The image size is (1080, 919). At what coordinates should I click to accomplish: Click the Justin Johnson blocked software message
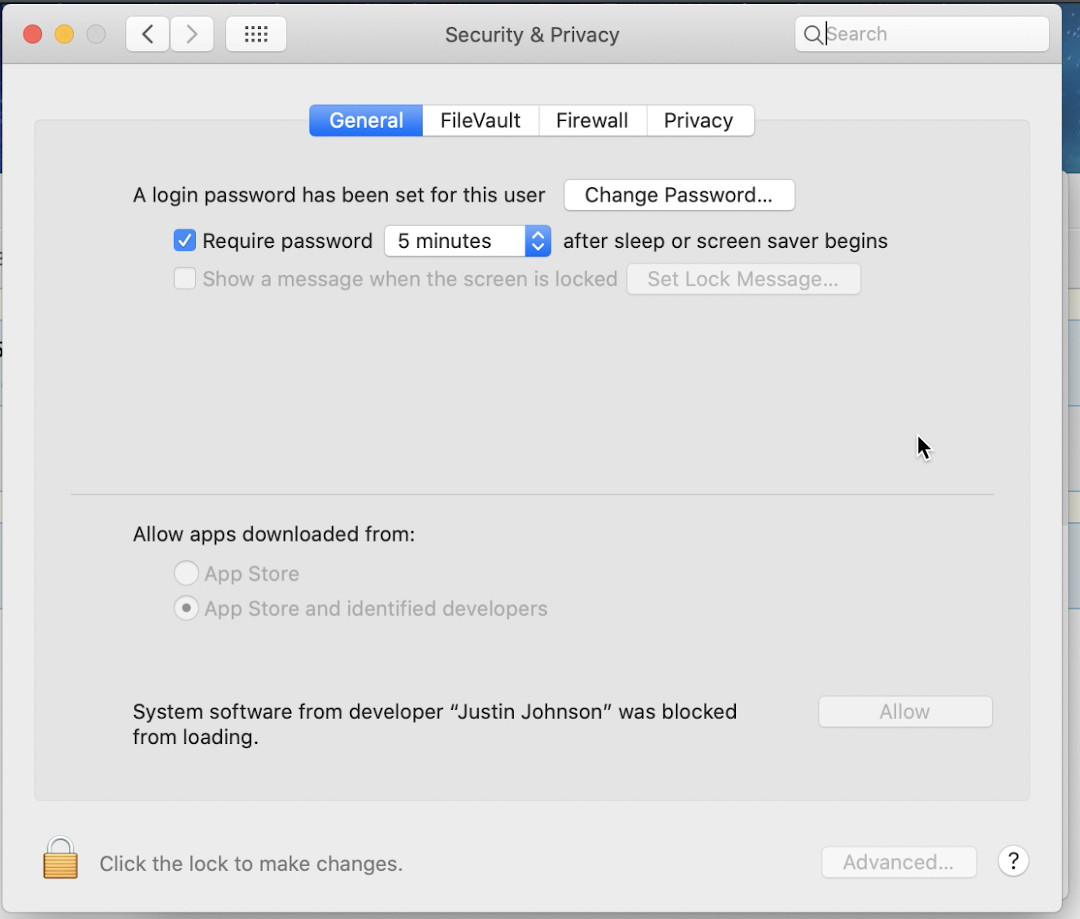pos(435,724)
